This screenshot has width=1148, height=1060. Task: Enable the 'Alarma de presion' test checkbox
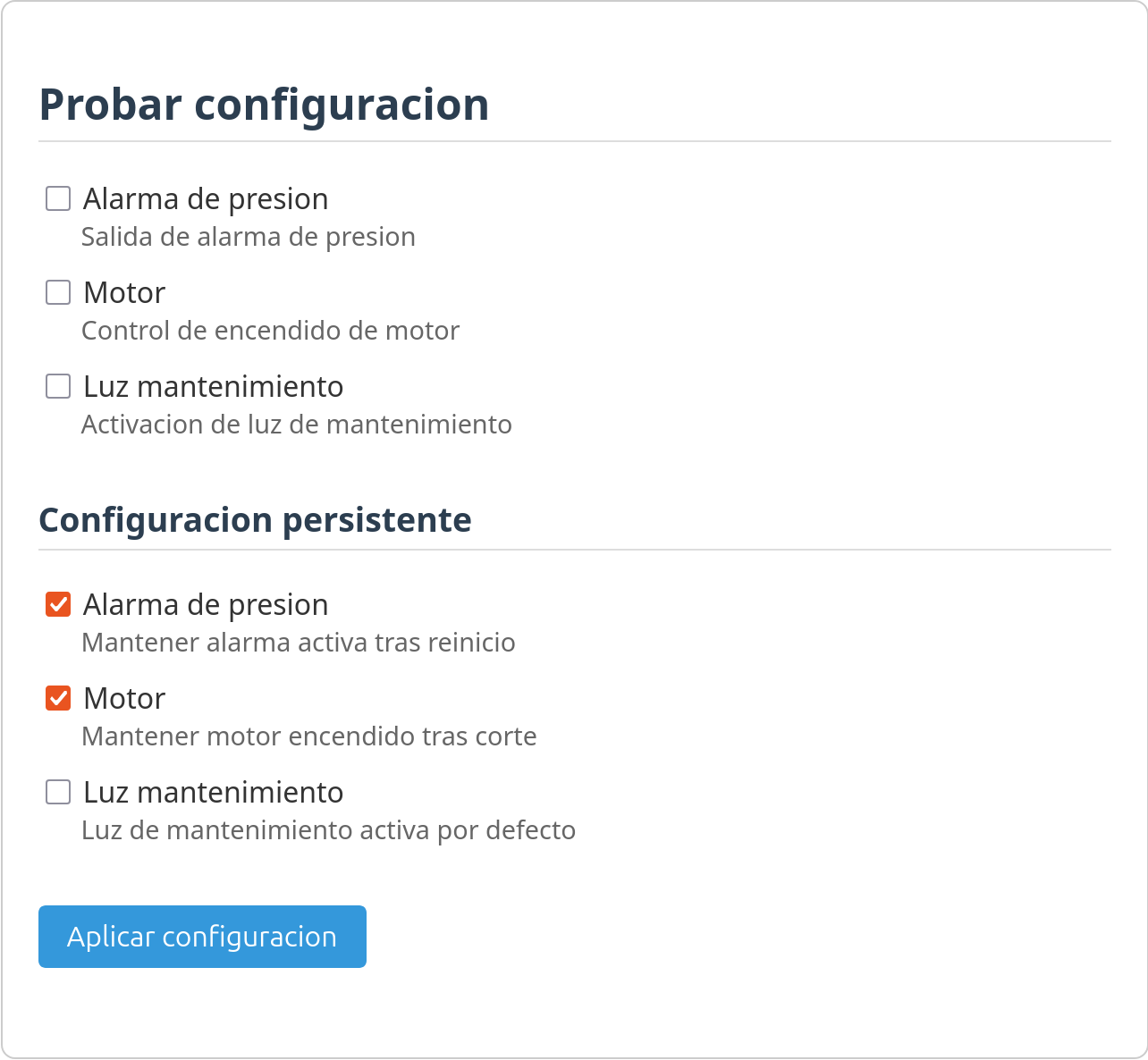click(57, 198)
